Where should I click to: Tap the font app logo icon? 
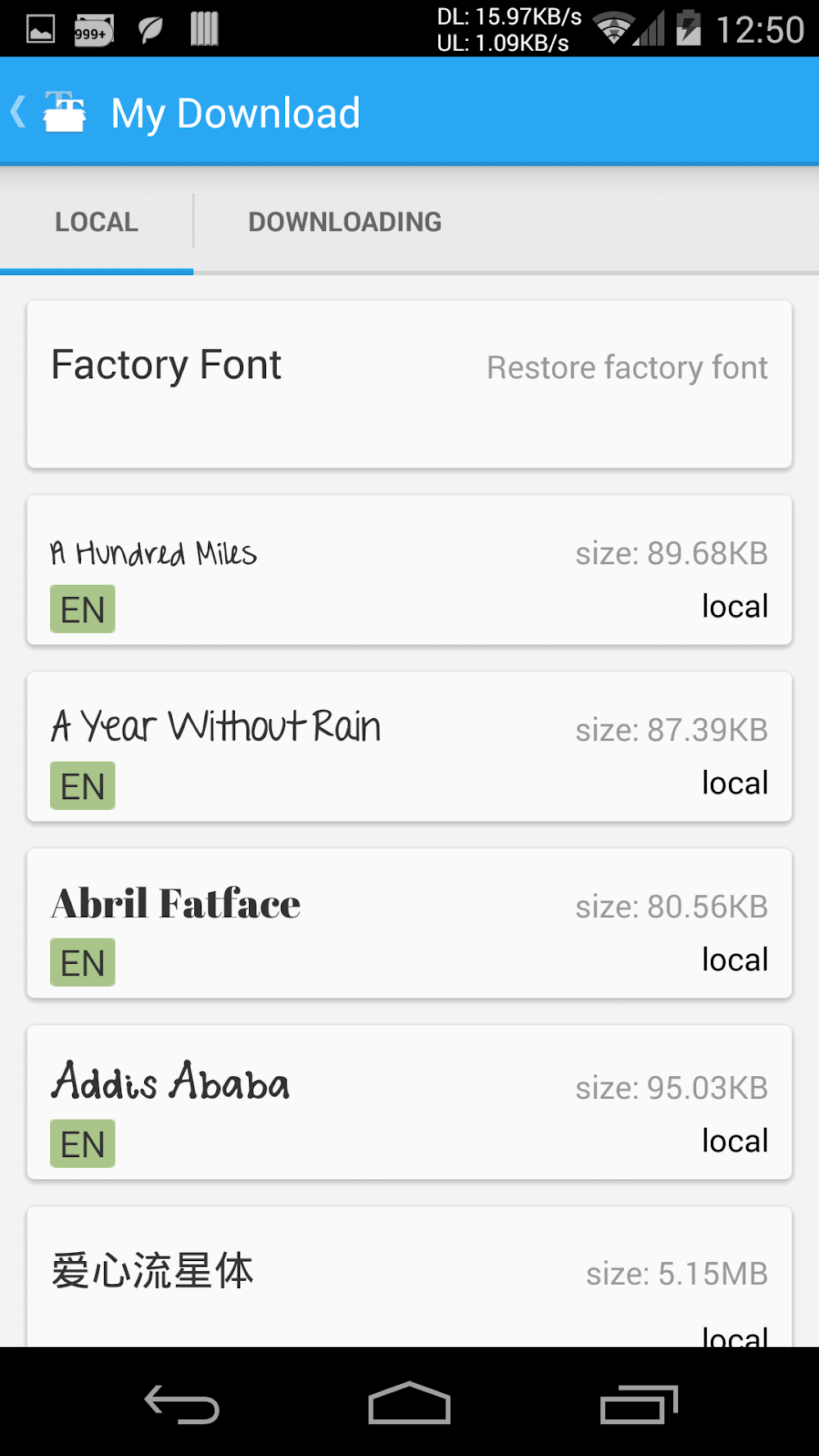tap(65, 112)
